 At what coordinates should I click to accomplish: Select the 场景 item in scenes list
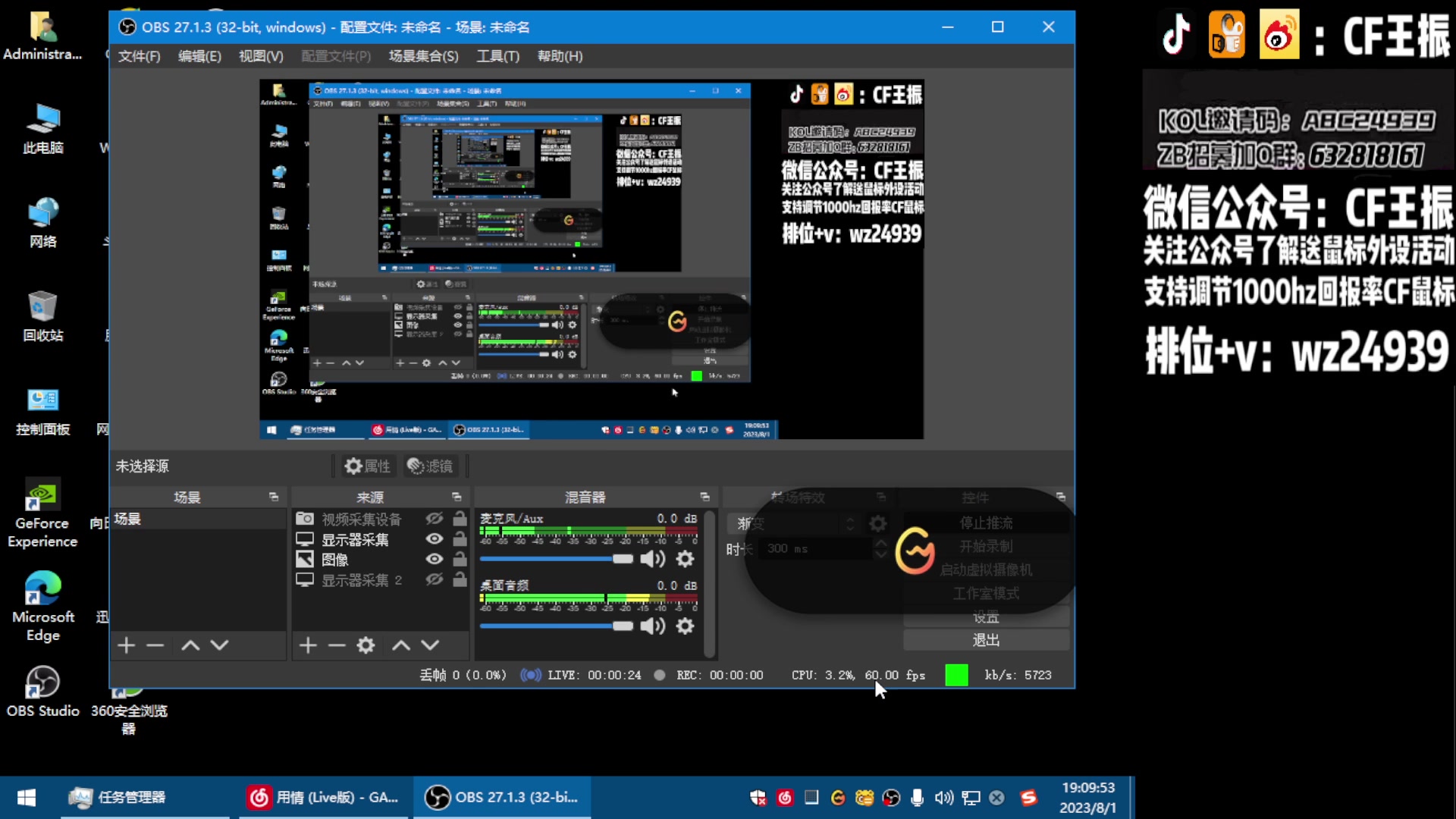pyautogui.click(x=198, y=519)
